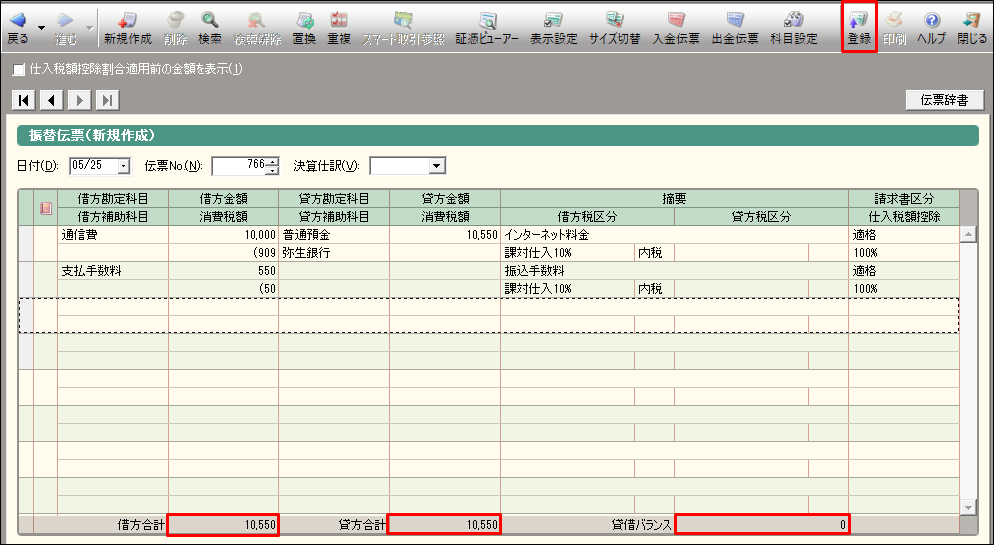This screenshot has height=545, width=994.
Task: Open 科目設定 account settings
Action: [793, 27]
